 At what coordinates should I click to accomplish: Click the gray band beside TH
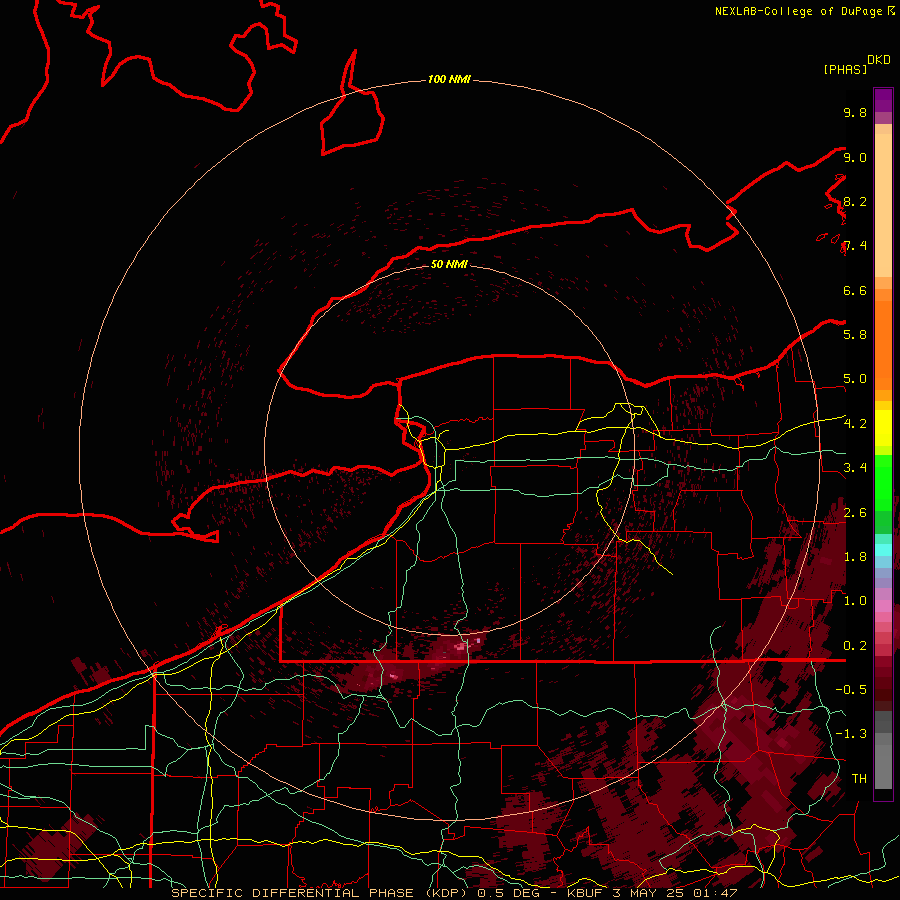point(883,767)
